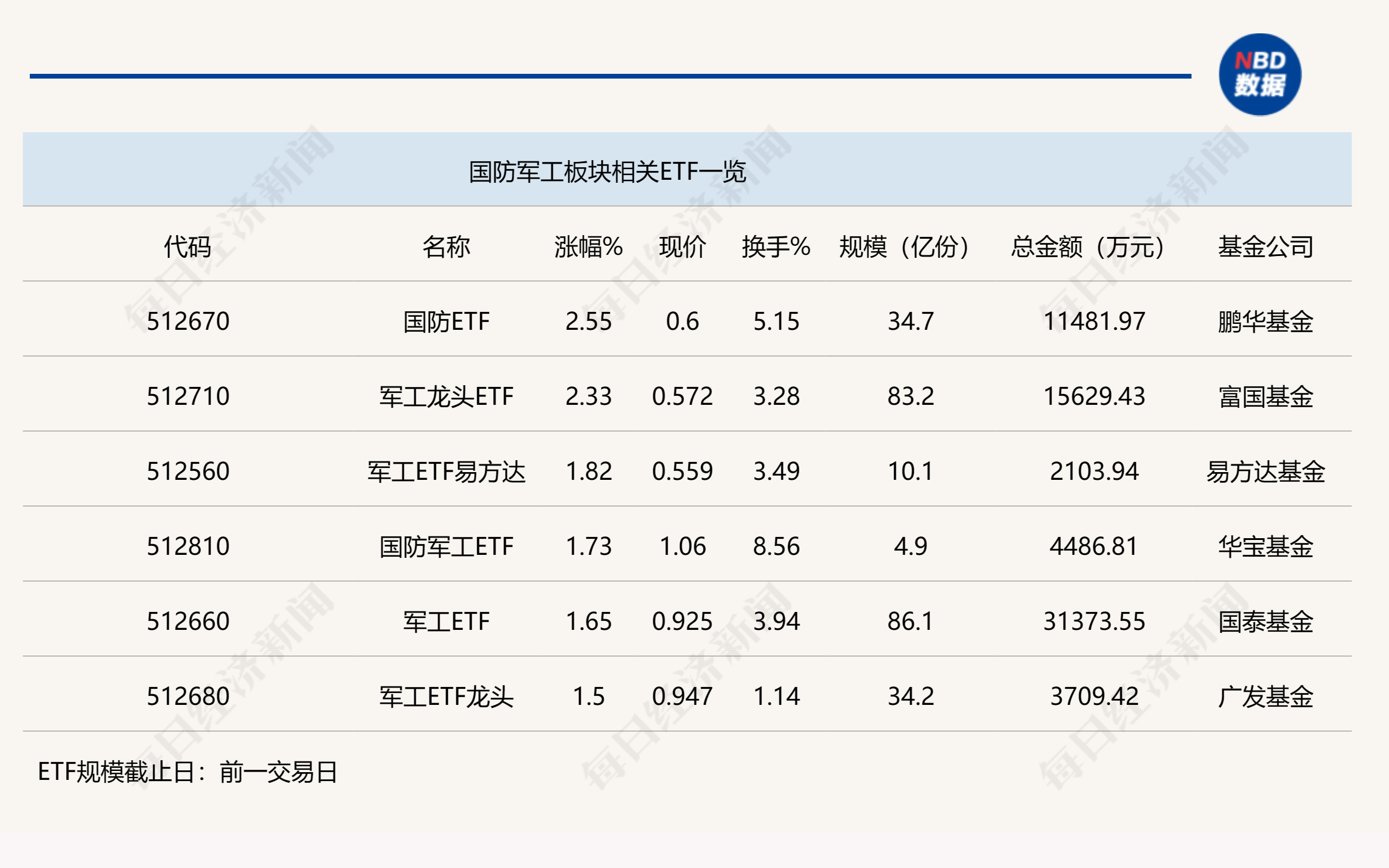Select the 军工龙头ETF name cell

(x=446, y=396)
